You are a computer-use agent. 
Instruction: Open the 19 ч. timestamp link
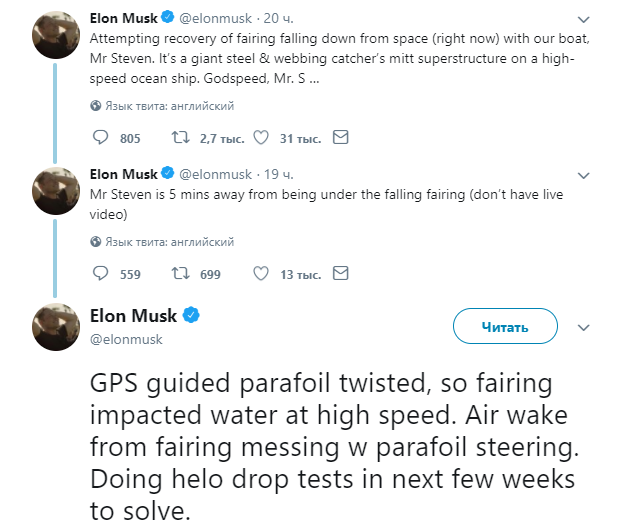(277, 174)
